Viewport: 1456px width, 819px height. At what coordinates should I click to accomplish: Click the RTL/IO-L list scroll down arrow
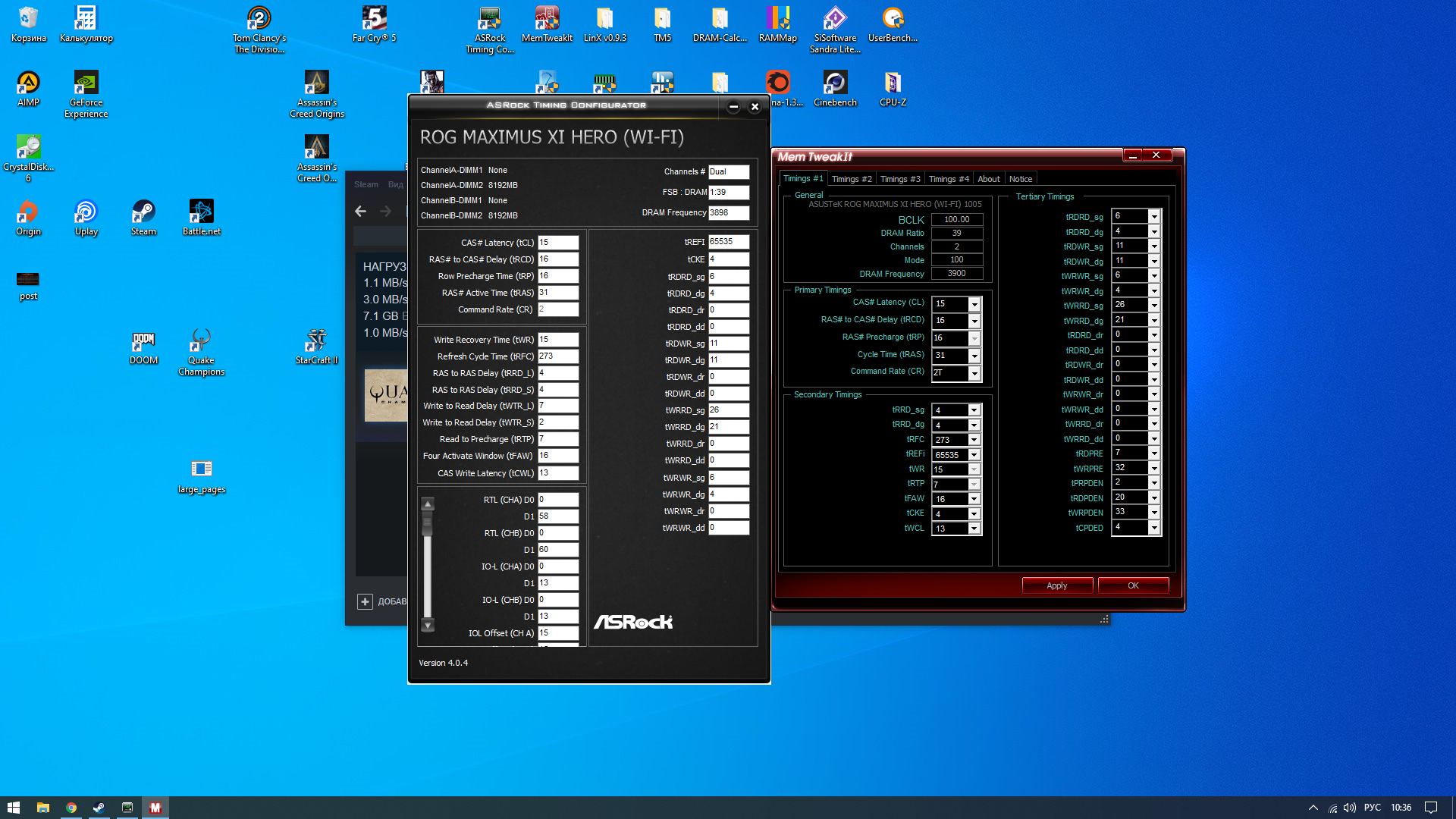coord(428,626)
